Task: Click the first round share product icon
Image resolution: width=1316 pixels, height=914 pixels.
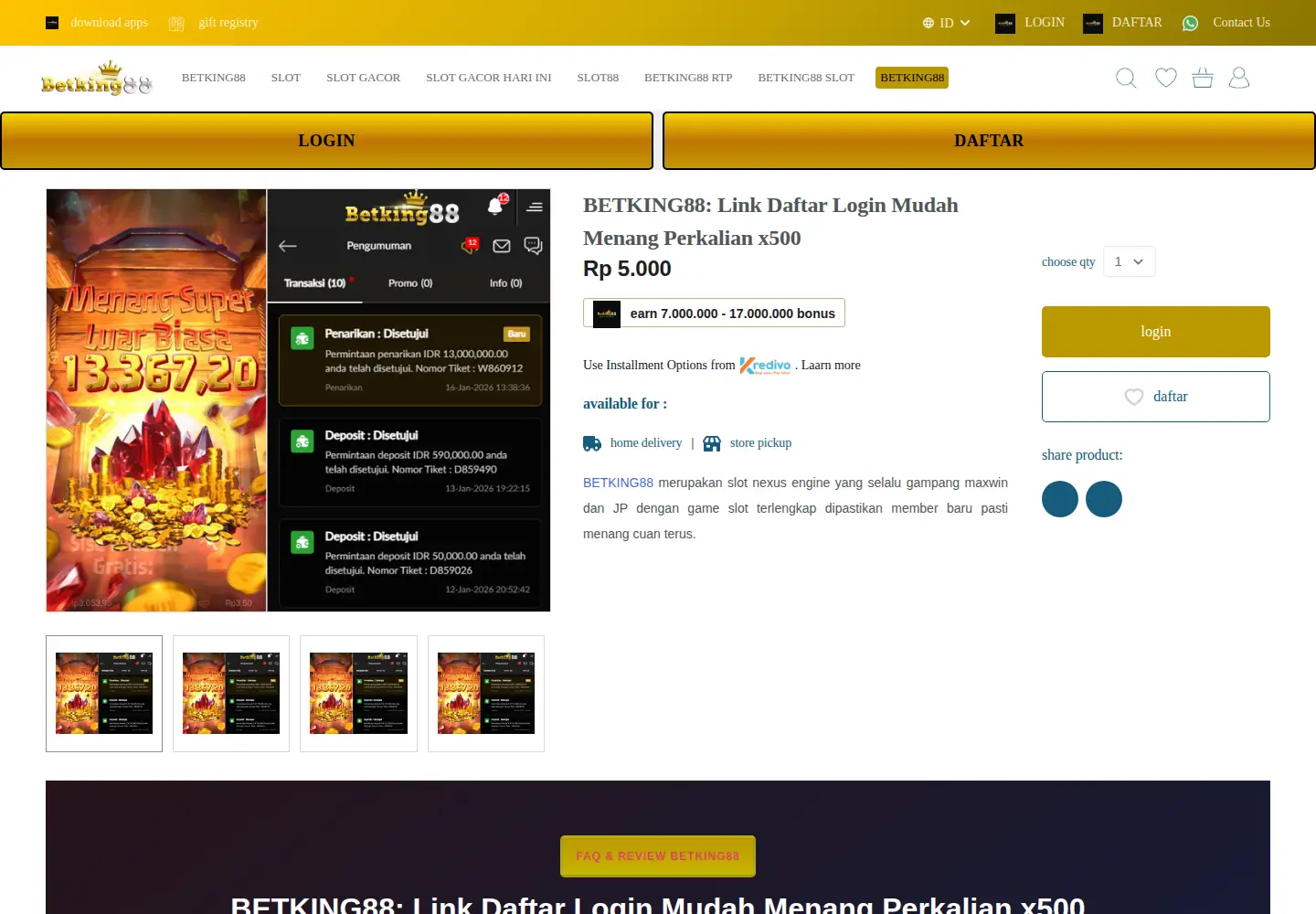Action: (x=1060, y=499)
